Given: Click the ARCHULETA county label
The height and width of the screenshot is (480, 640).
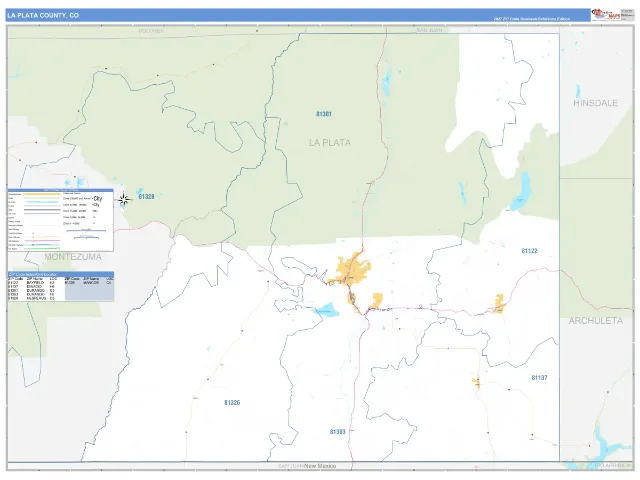Looking at the screenshot, I should [x=596, y=321].
